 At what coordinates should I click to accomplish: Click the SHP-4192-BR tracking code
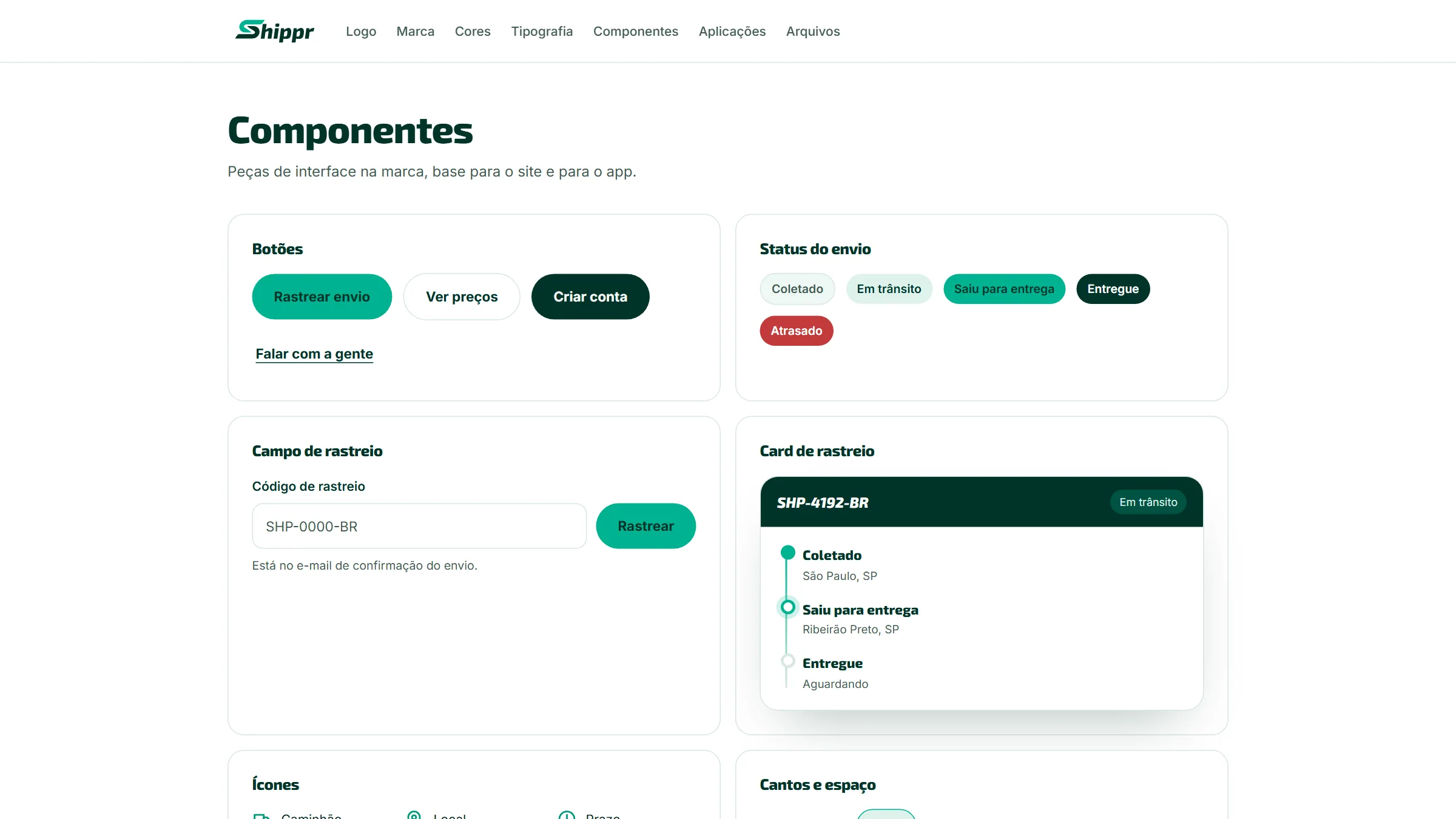pos(823,502)
